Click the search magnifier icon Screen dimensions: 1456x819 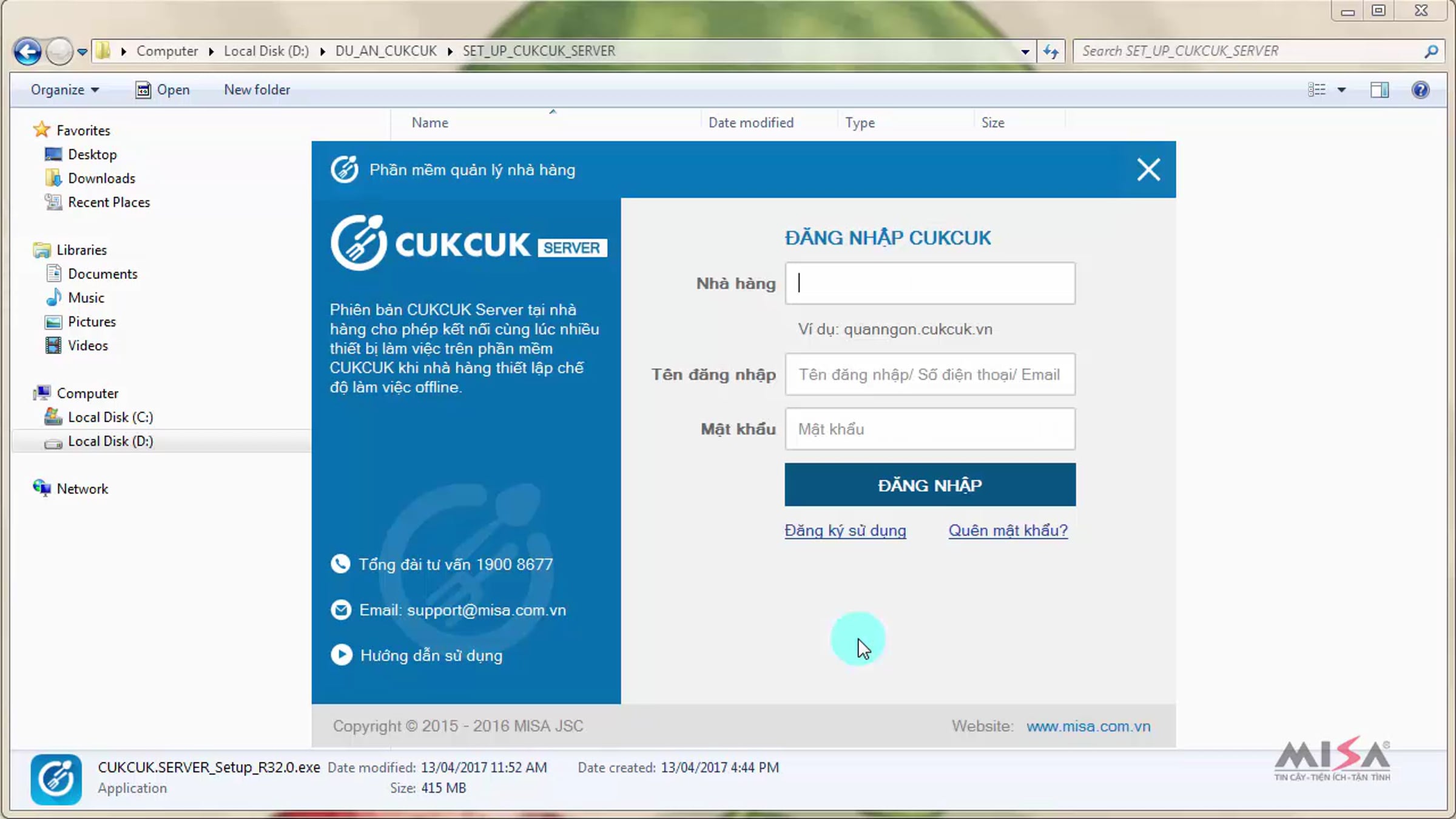(x=1431, y=52)
